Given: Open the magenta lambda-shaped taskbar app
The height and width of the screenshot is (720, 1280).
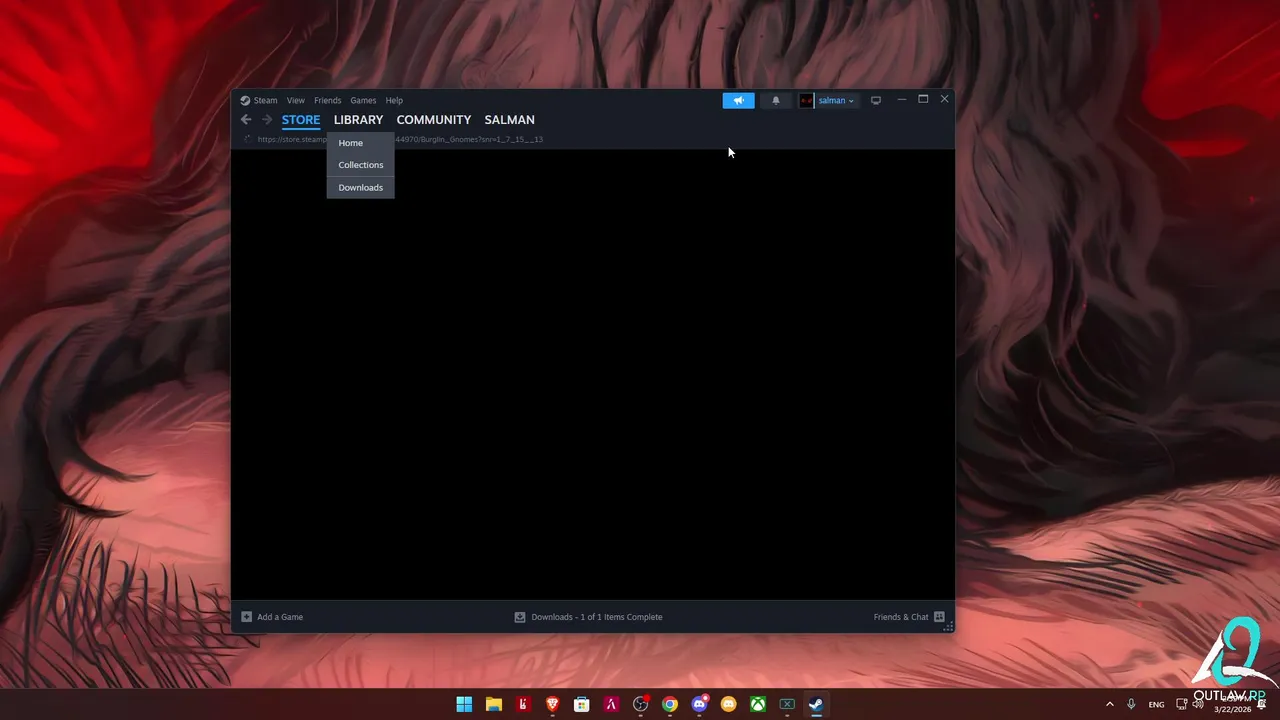Looking at the screenshot, I should pos(611,704).
